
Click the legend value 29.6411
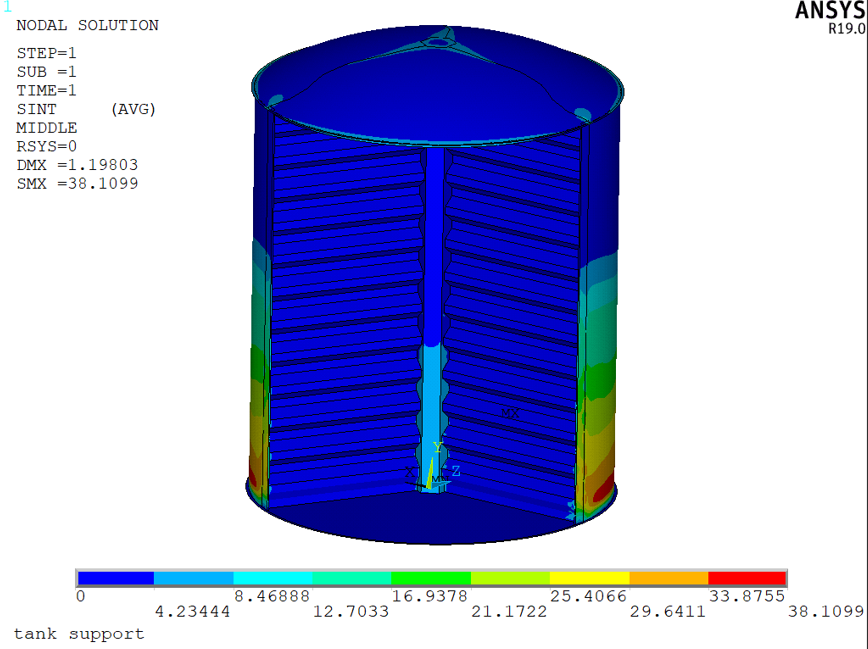pos(668,612)
